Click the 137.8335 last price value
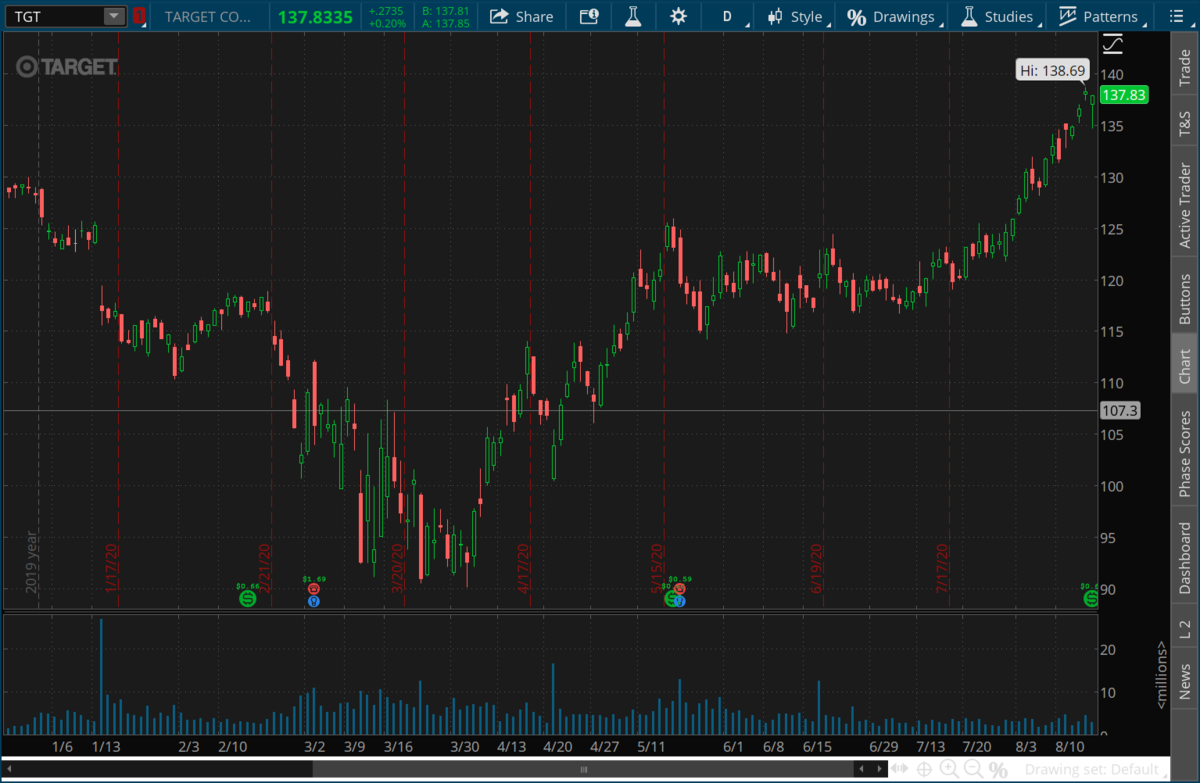Image resolution: width=1200 pixels, height=783 pixels. tap(316, 16)
